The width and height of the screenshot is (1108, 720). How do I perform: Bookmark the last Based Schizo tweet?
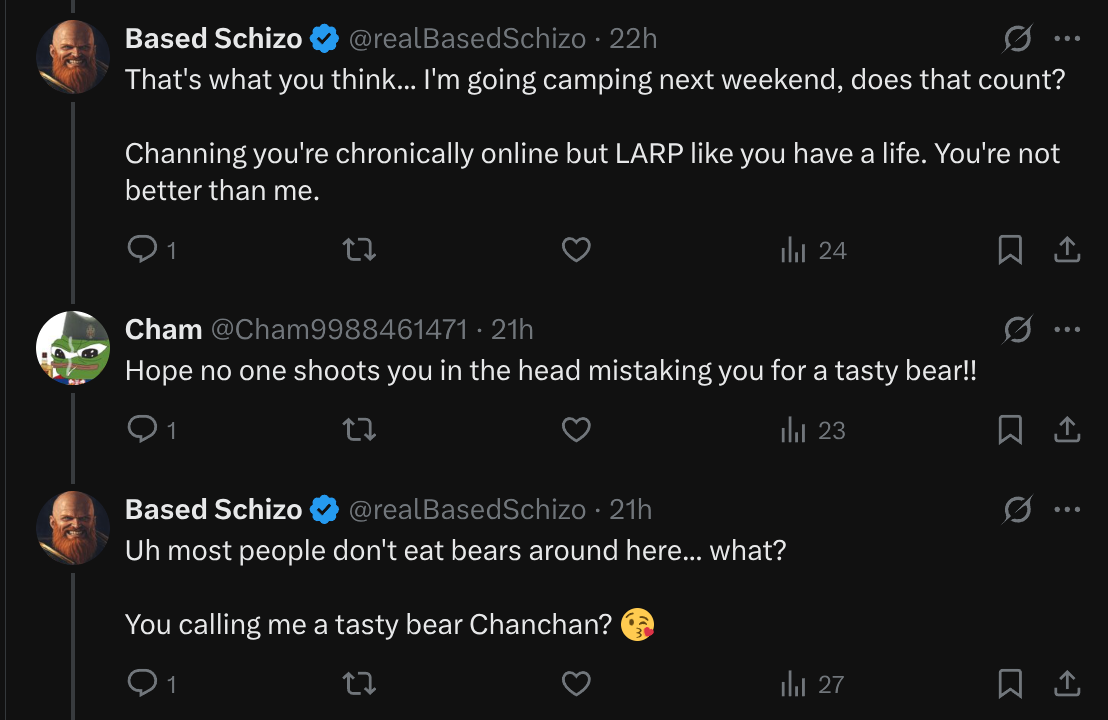click(1010, 684)
